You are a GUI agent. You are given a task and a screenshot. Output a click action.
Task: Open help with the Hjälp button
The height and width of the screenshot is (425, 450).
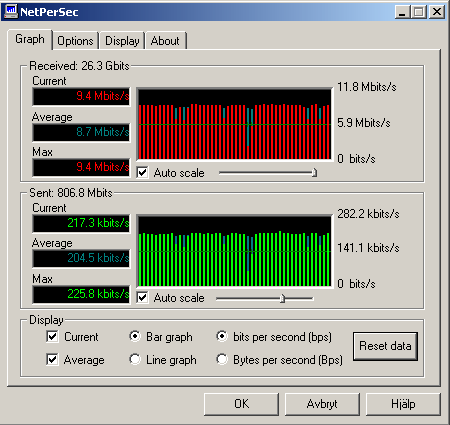[403, 404]
